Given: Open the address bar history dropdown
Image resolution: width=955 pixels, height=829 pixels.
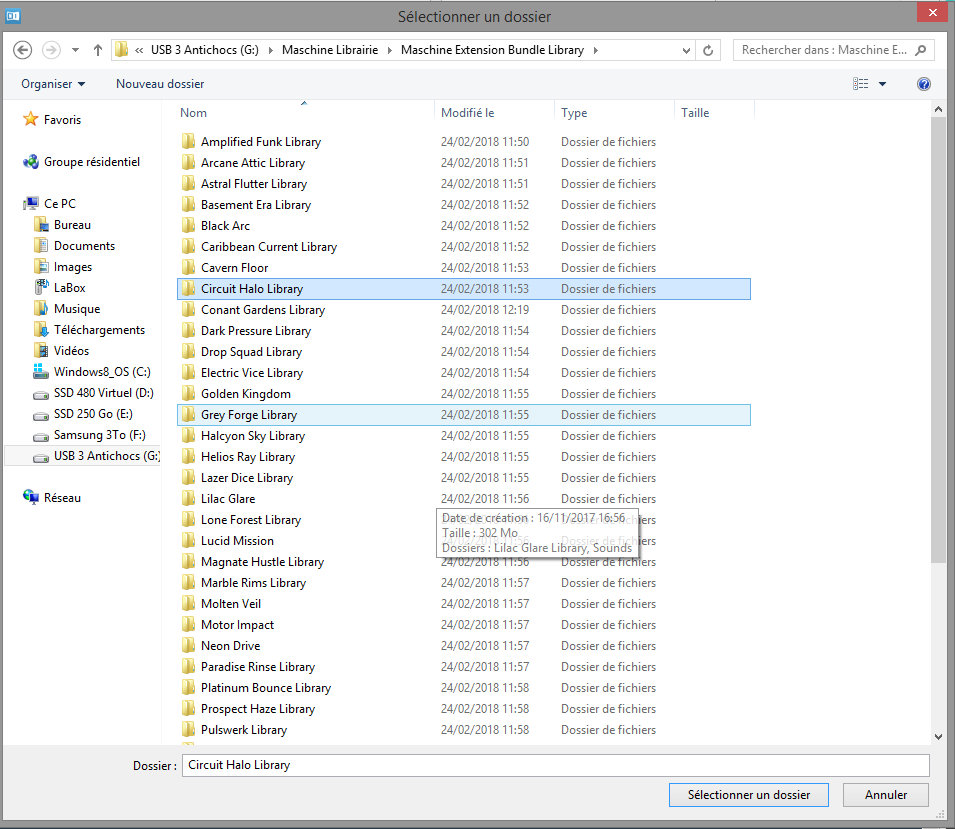Looking at the screenshot, I should pos(686,51).
